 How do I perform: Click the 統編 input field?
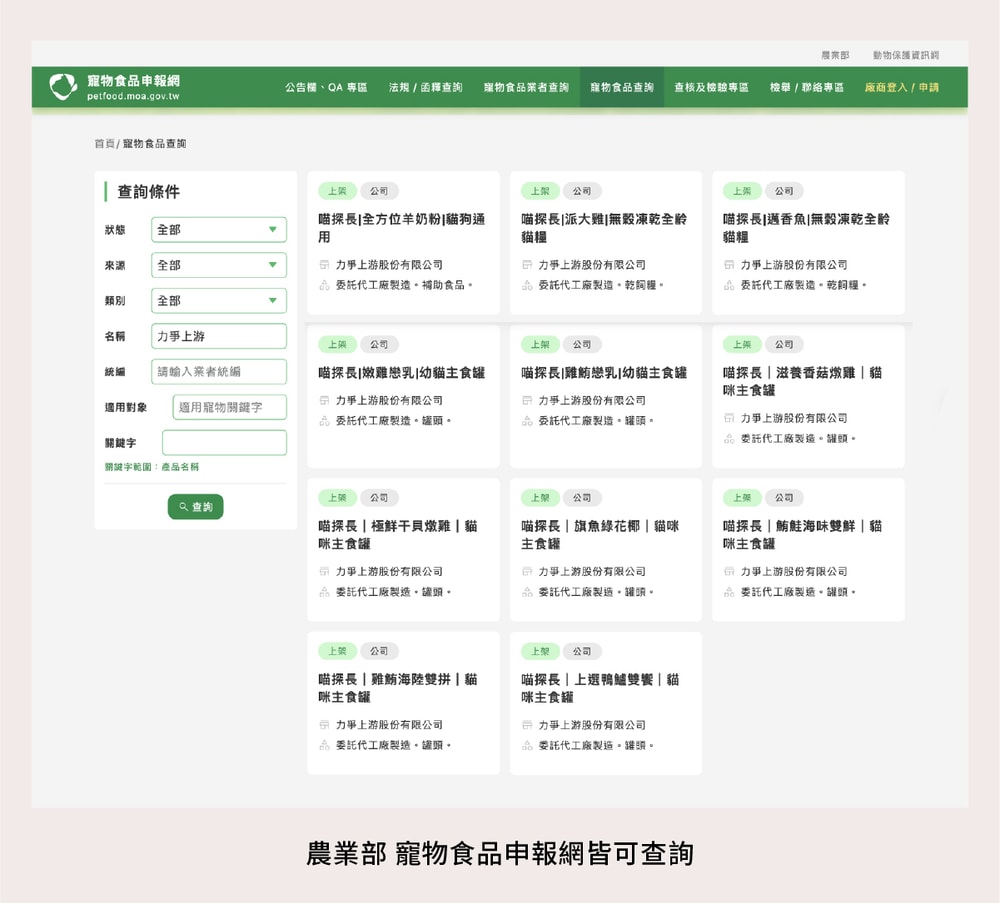[218, 371]
